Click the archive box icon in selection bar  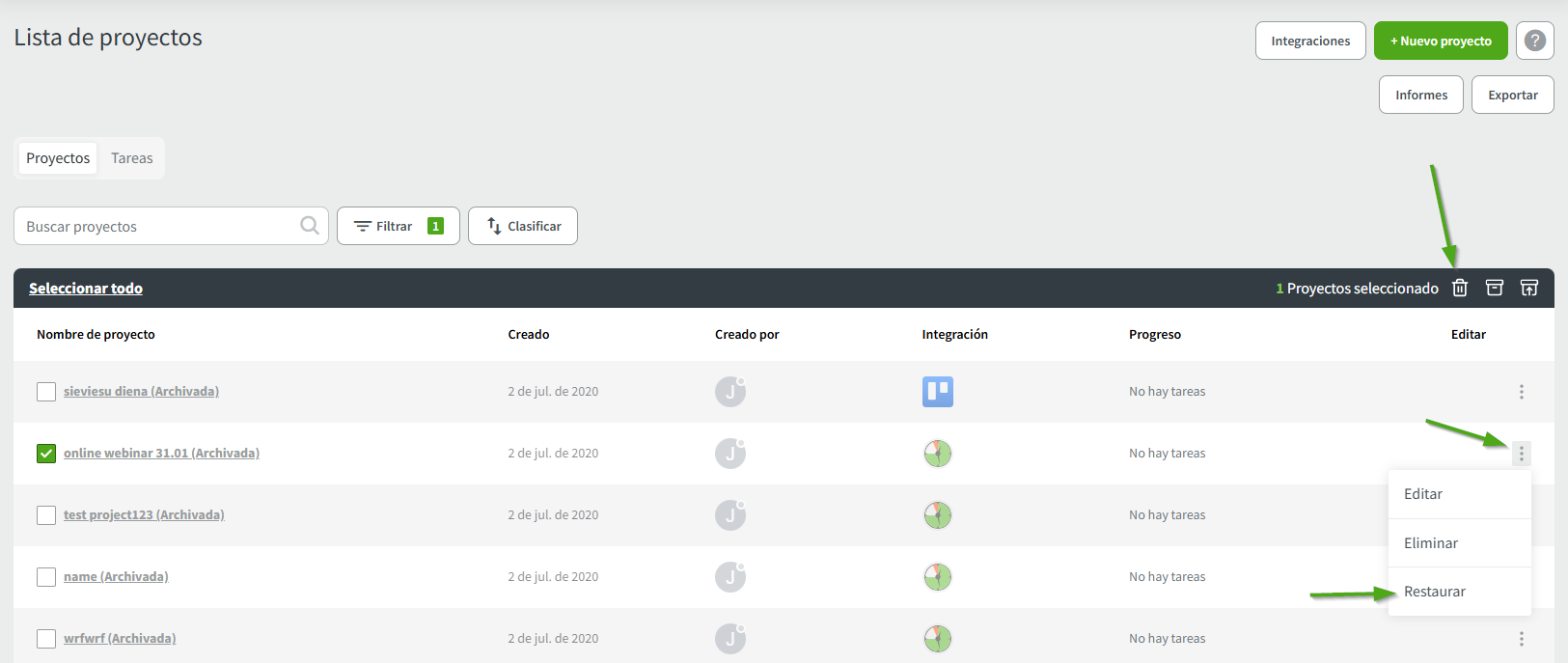pyautogui.click(x=1495, y=288)
